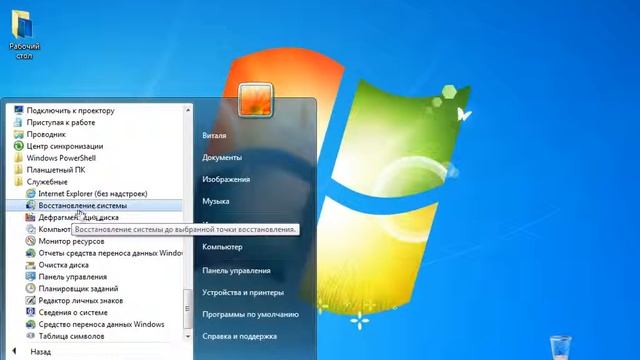This screenshot has height=360, width=640.
Task: Open Панель управления in right pane
Action: (236, 271)
